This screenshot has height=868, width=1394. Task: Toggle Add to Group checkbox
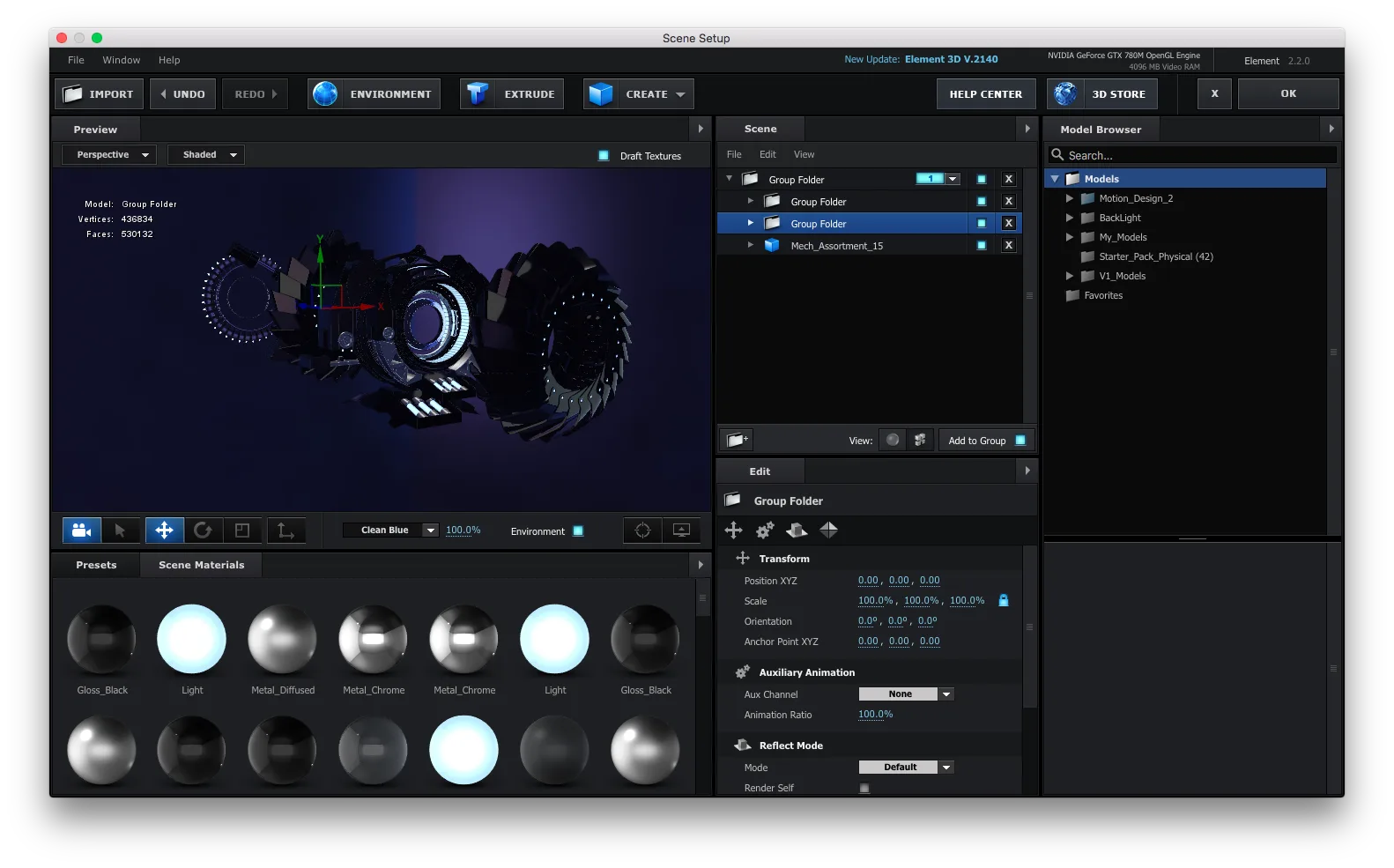click(x=1020, y=440)
